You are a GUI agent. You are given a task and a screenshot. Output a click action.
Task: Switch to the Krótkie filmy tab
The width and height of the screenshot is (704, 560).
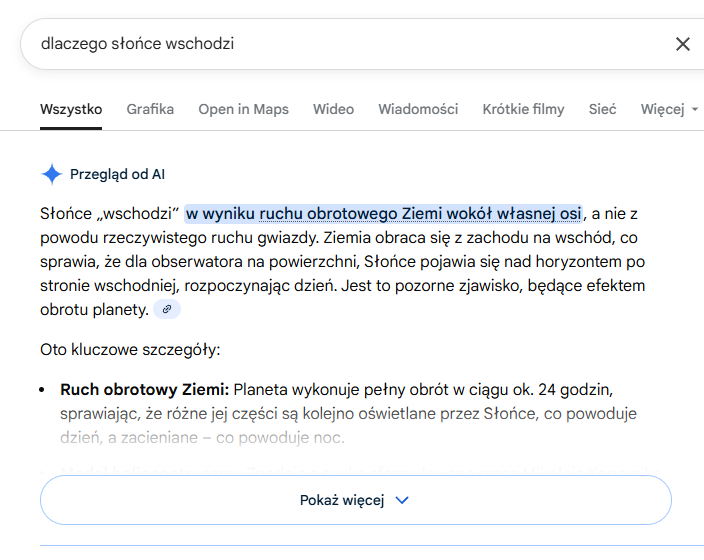[x=523, y=109]
